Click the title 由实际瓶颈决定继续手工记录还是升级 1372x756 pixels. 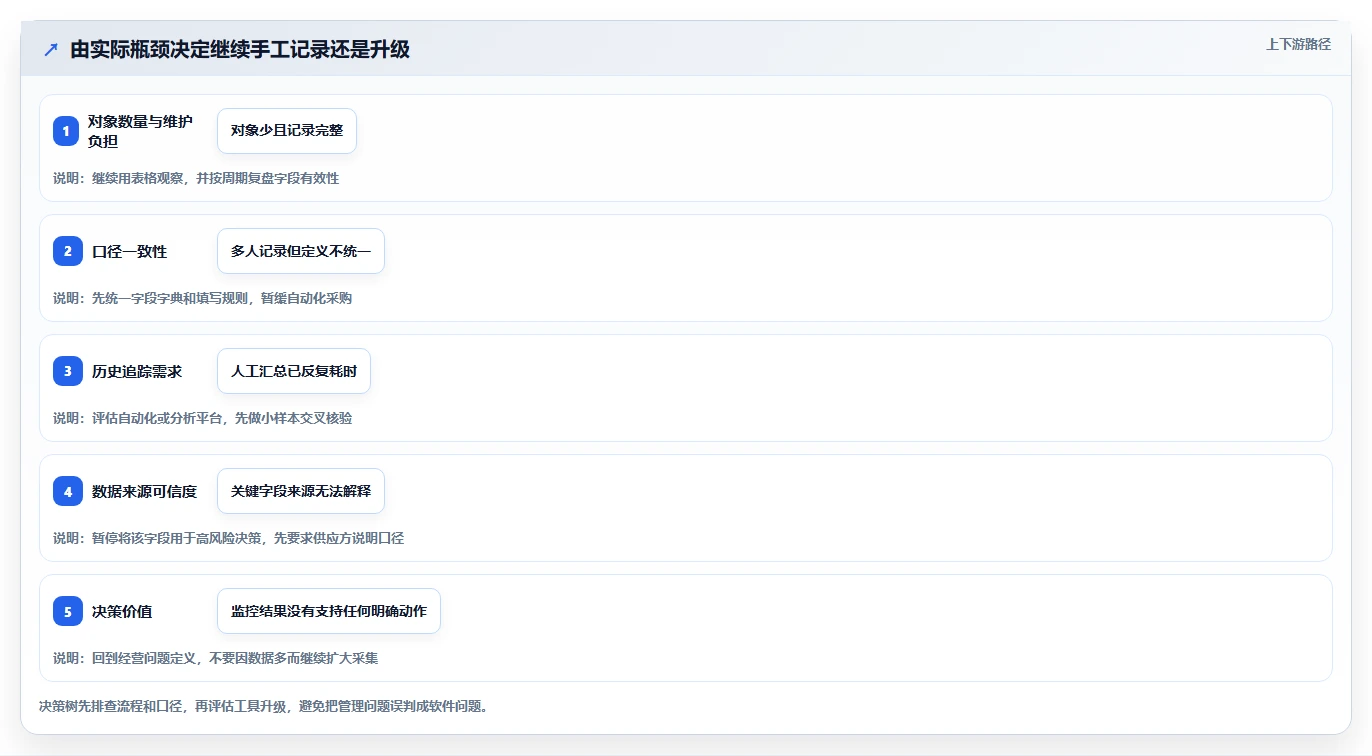point(240,50)
